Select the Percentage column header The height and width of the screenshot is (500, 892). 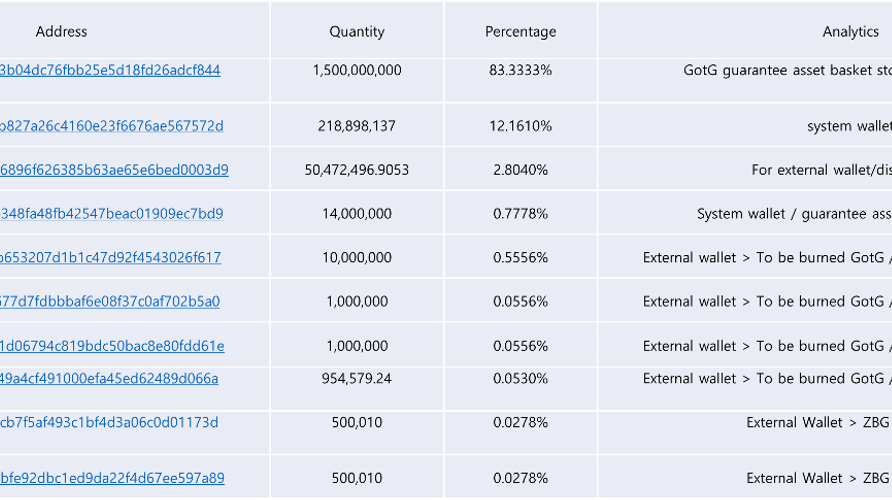point(520,32)
